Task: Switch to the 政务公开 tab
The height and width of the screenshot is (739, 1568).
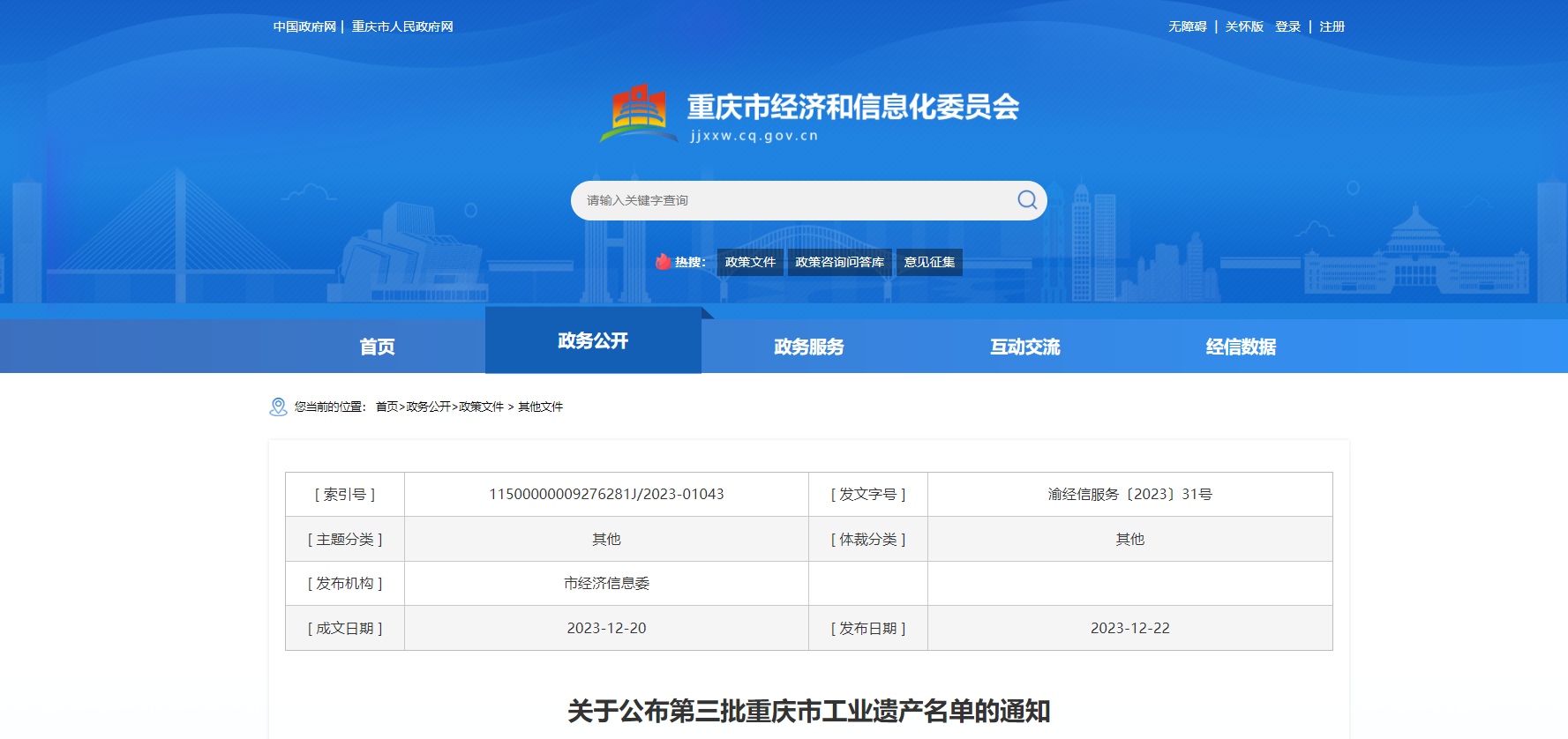Action: tap(593, 341)
